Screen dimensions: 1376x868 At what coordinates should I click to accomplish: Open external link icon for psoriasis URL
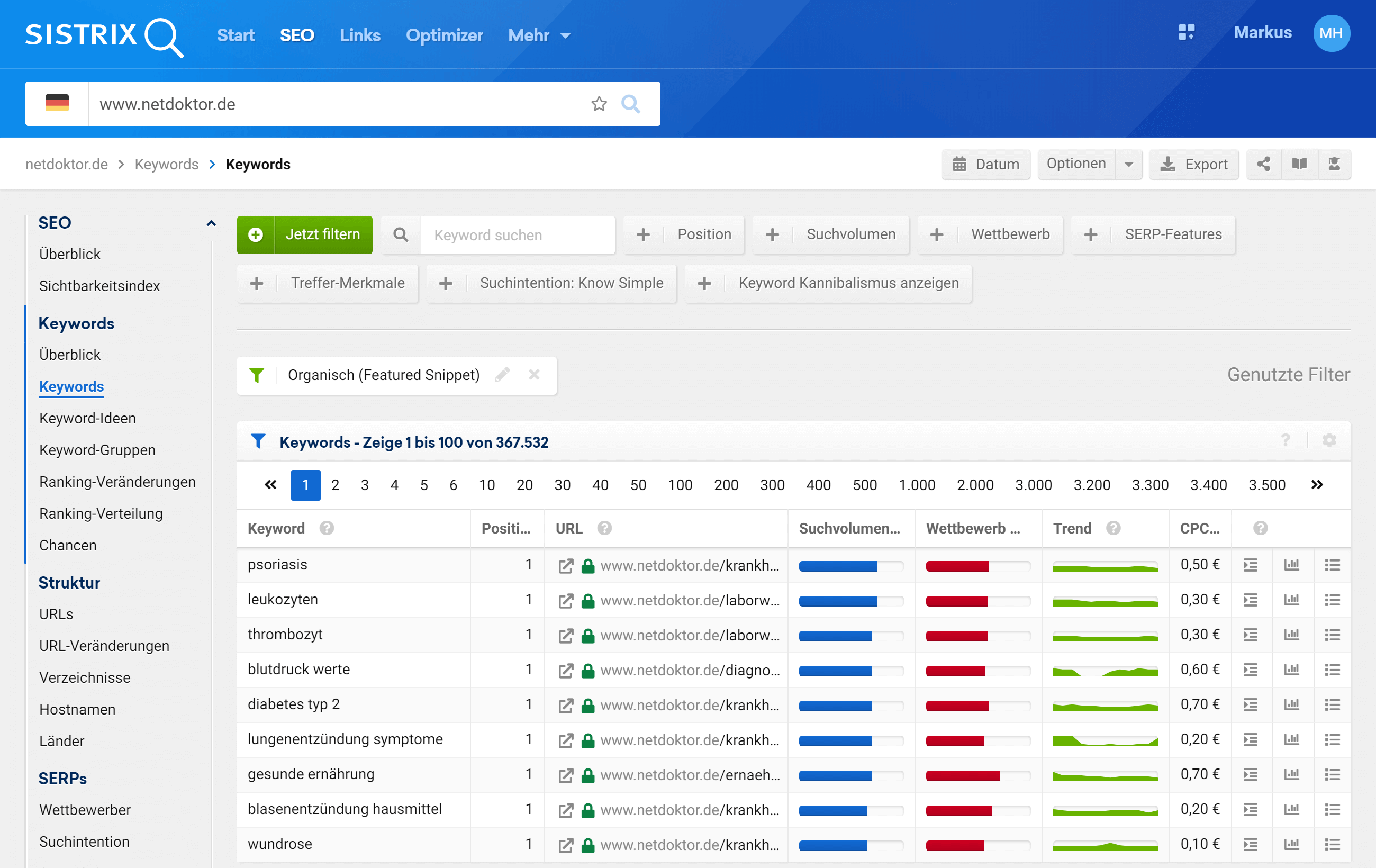(x=566, y=566)
